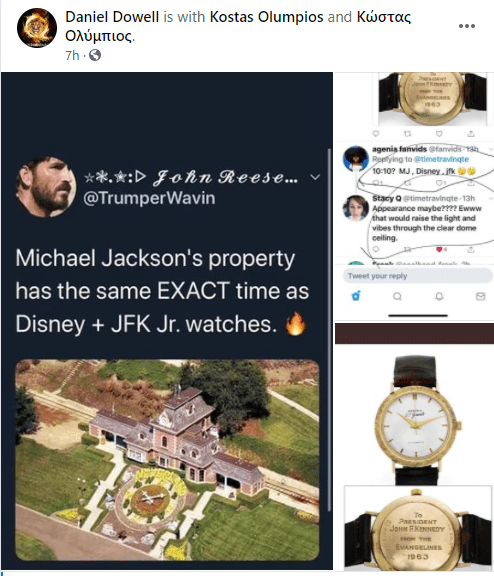The image size is (494, 576).
Task: Click John Reese's avatar picture
Action: coord(46,187)
